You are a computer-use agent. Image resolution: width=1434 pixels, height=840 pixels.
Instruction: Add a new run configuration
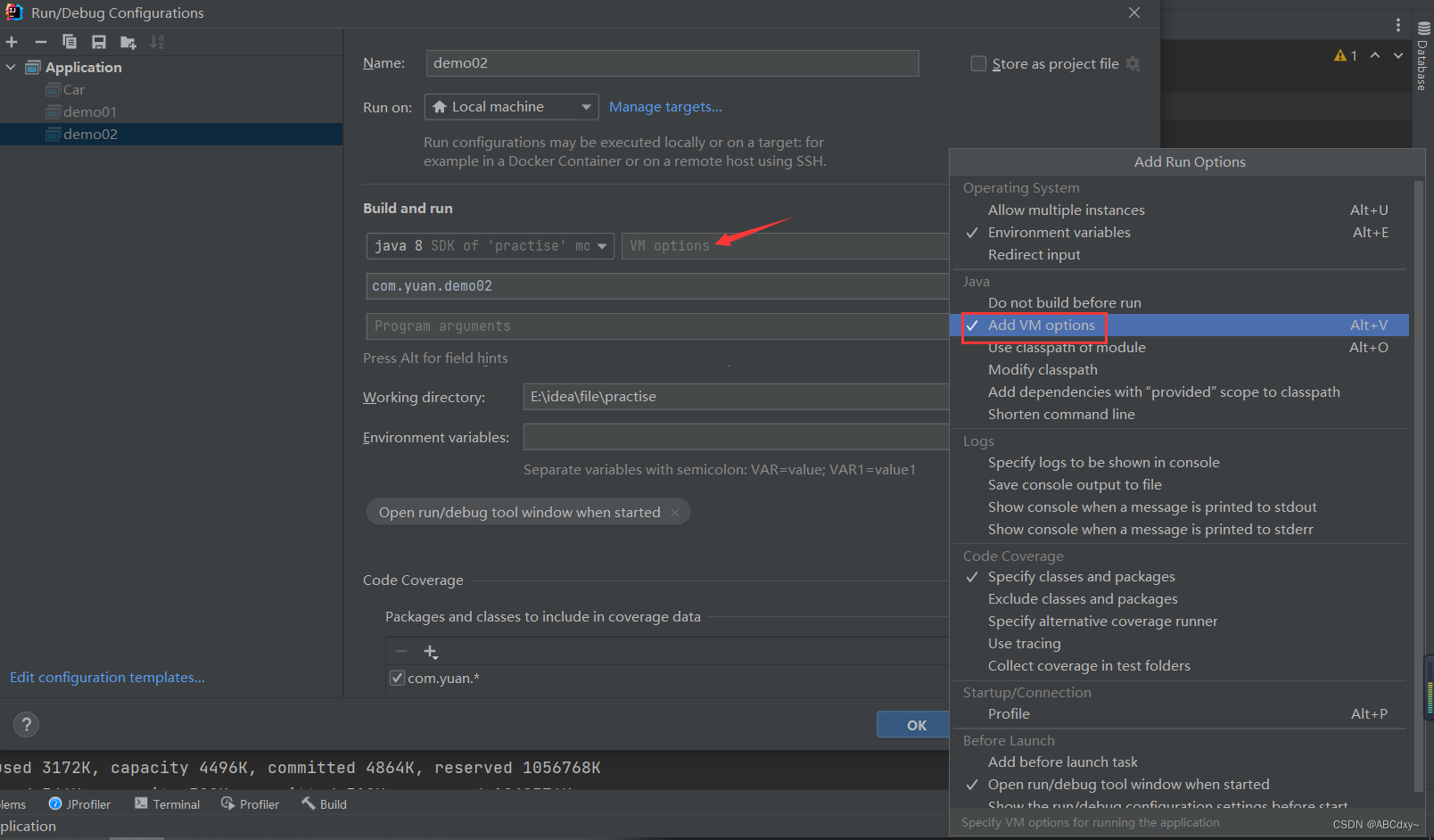point(12,41)
